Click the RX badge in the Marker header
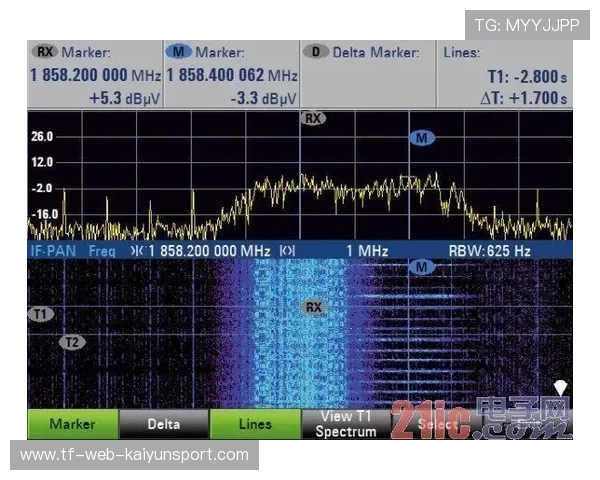The height and width of the screenshot is (480, 600). click(x=45, y=52)
